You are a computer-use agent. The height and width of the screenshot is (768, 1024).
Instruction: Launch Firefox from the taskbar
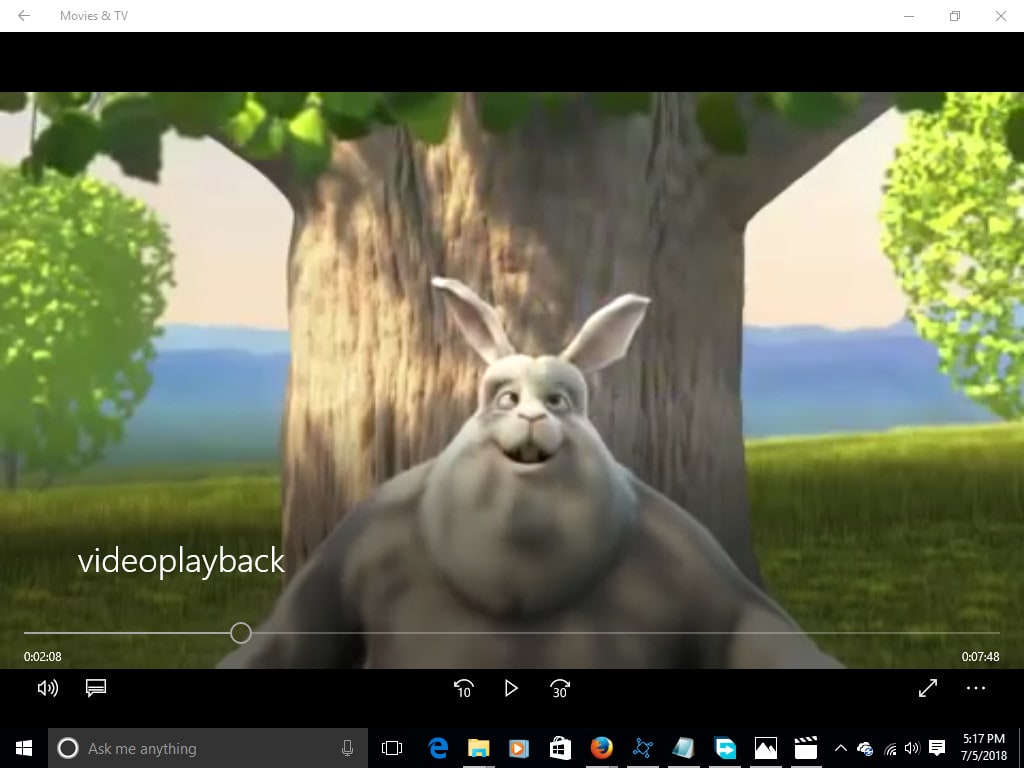pyautogui.click(x=601, y=748)
